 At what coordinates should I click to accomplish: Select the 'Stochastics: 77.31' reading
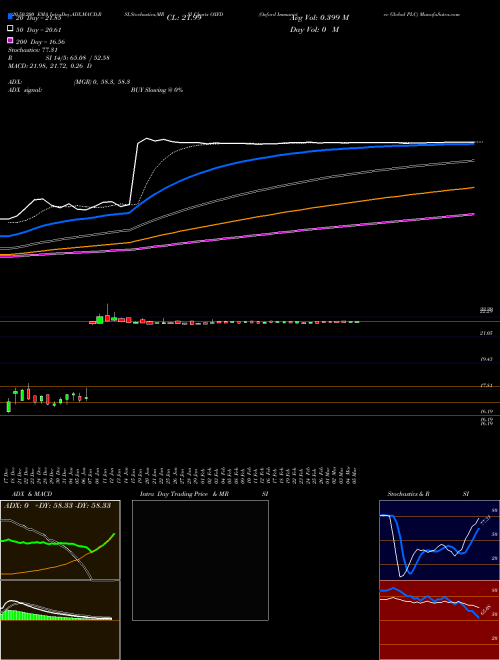click(33, 50)
